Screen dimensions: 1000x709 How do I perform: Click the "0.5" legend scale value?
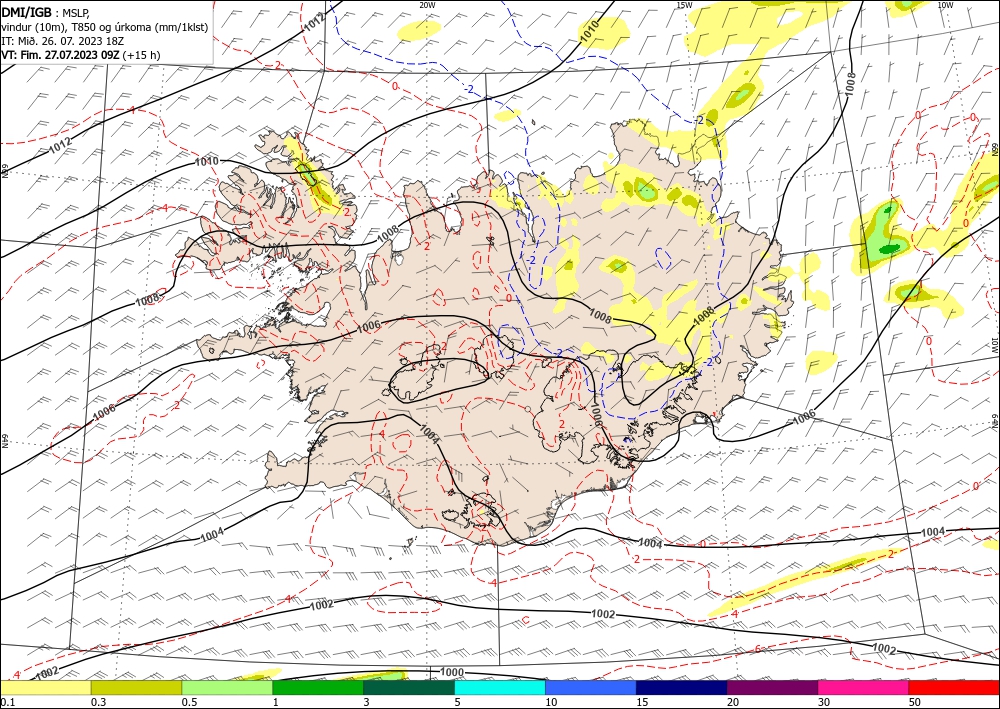click(x=189, y=702)
